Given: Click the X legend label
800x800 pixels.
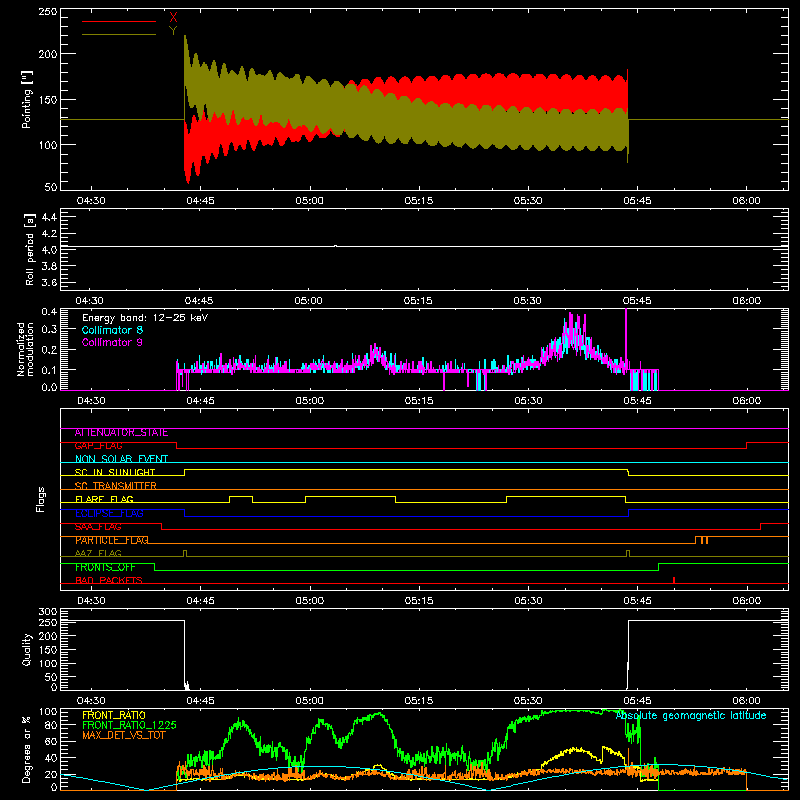Looking at the screenshot, I should point(173,18).
